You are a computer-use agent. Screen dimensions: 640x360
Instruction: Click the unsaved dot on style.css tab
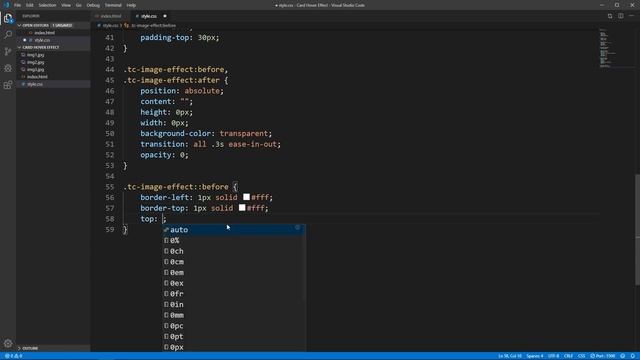tap(165, 16)
